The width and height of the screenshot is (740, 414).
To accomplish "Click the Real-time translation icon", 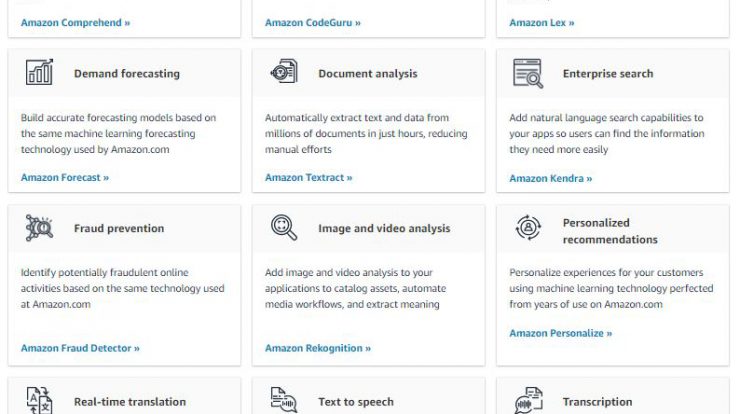I will [x=39, y=400].
